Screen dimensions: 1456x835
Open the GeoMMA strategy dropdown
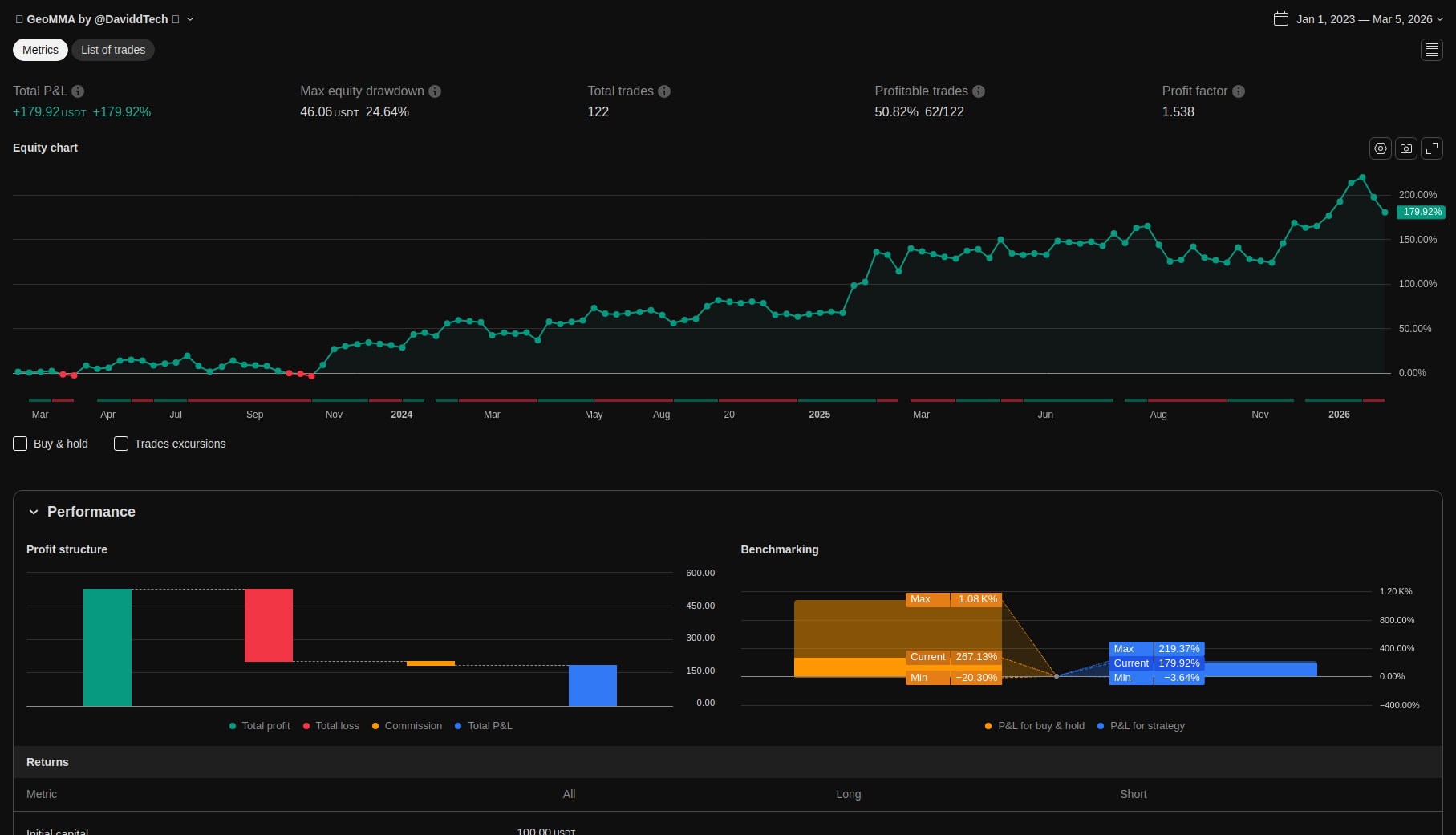pyautogui.click(x=190, y=19)
